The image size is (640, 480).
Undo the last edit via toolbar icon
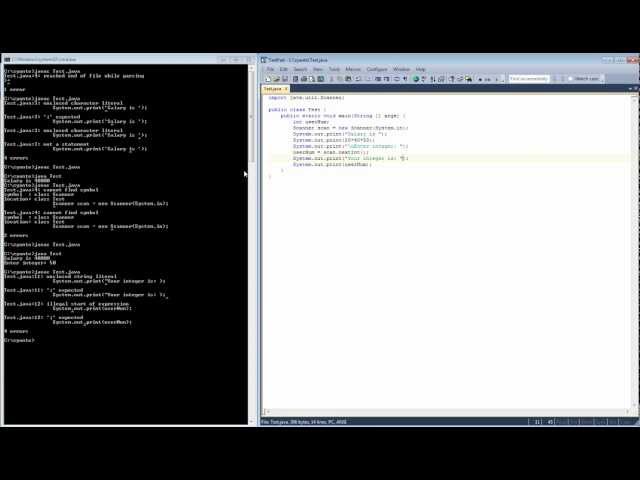tap(358, 79)
